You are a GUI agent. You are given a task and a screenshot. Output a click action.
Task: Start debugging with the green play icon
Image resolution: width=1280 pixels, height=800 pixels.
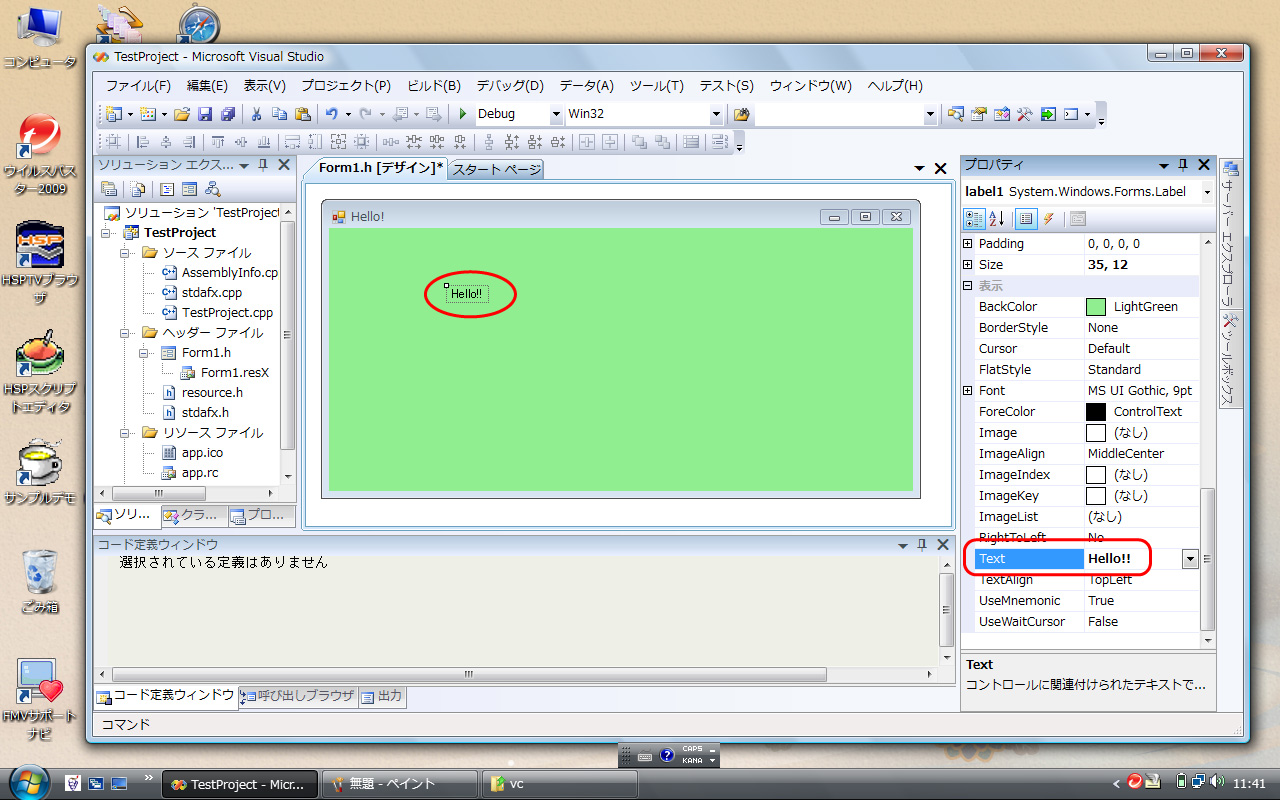[x=463, y=114]
